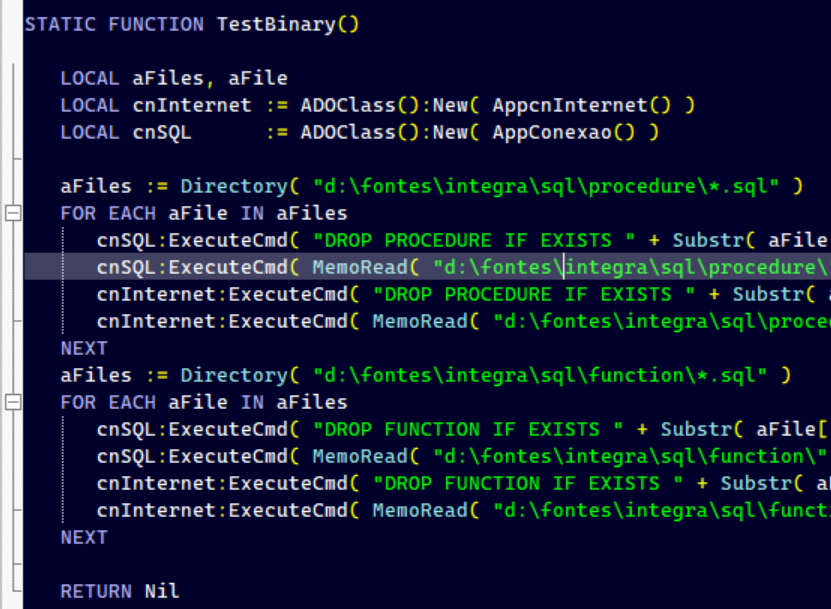The height and width of the screenshot is (609, 831).
Task: Click the "LOCAL aFiles, aFile" declaration line
Action: [x=174, y=78]
